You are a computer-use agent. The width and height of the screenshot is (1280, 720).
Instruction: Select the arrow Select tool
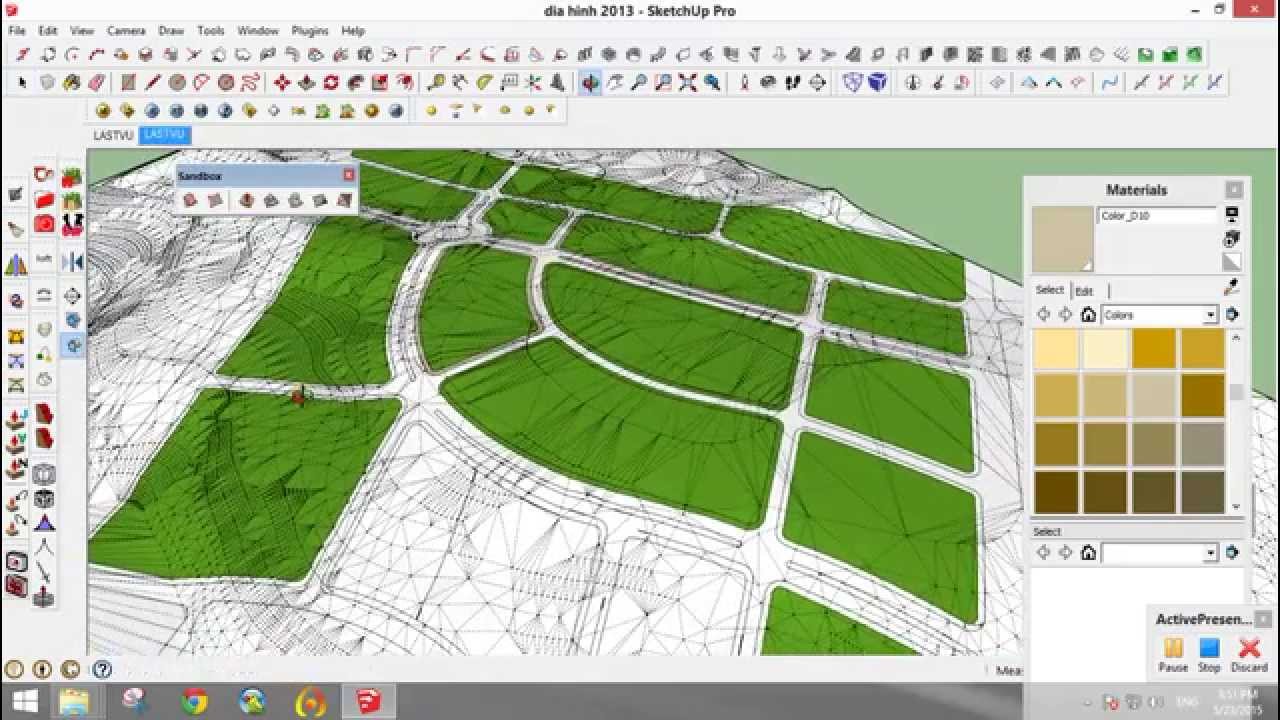(22, 83)
